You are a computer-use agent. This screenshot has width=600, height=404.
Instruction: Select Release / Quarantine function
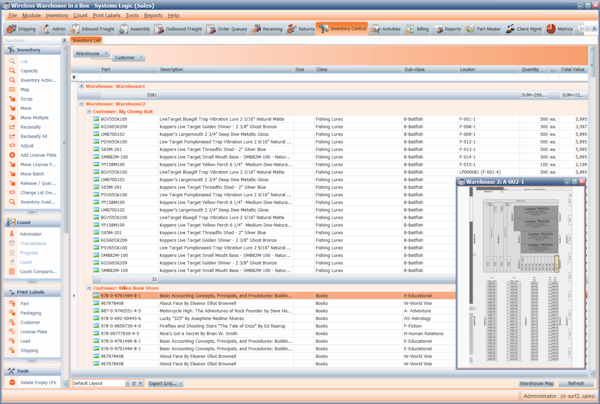(x=38, y=183)
